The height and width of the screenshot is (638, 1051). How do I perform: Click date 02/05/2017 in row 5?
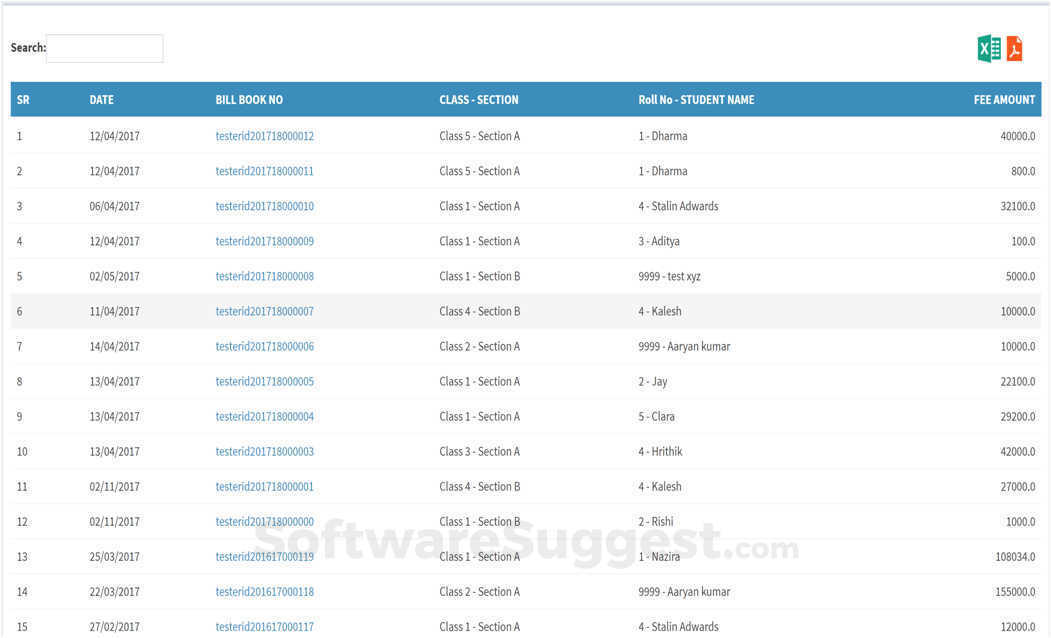pyautogui.click(x=115, y=276)
